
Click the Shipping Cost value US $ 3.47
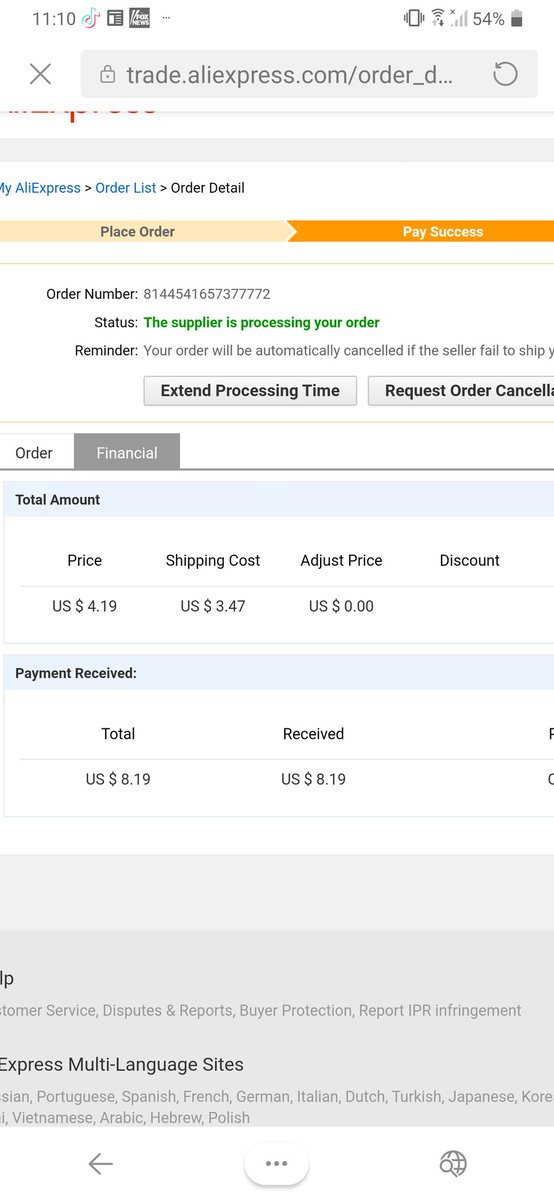[213, 606]
